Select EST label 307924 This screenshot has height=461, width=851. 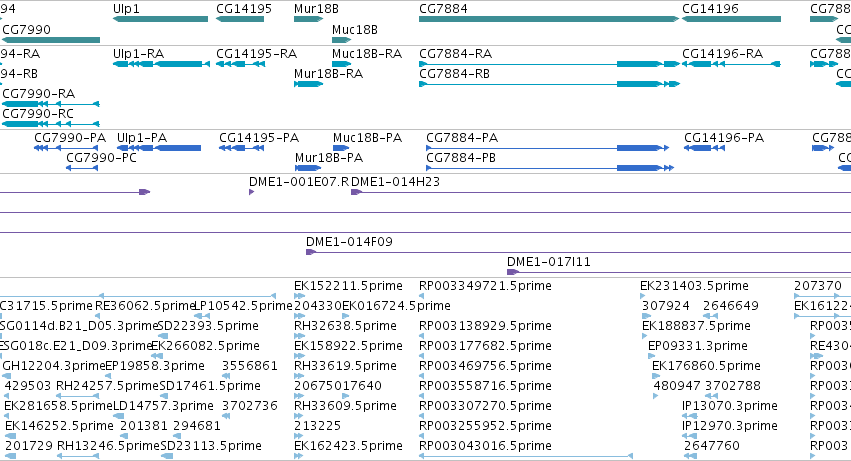tap(666, 306)
